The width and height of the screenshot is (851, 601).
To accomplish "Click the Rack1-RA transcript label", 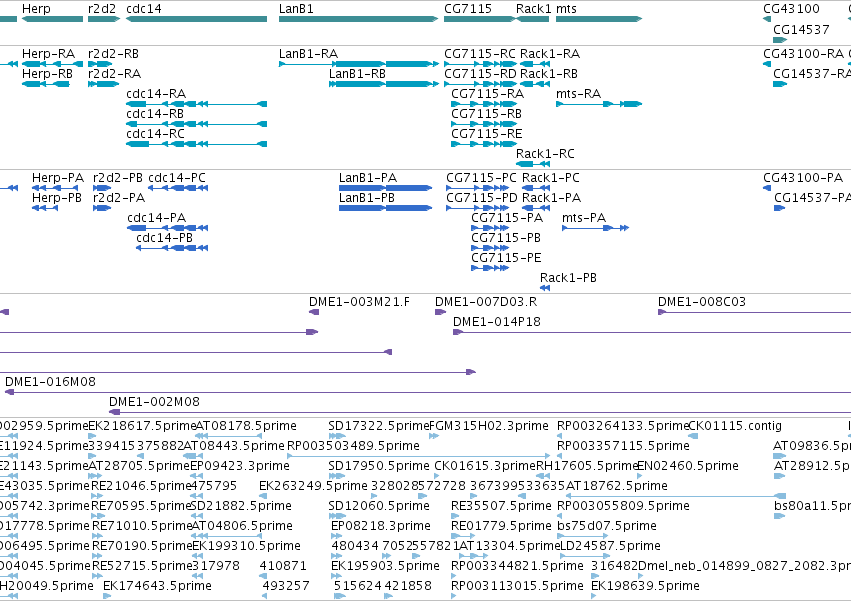I will pos(550,54).
